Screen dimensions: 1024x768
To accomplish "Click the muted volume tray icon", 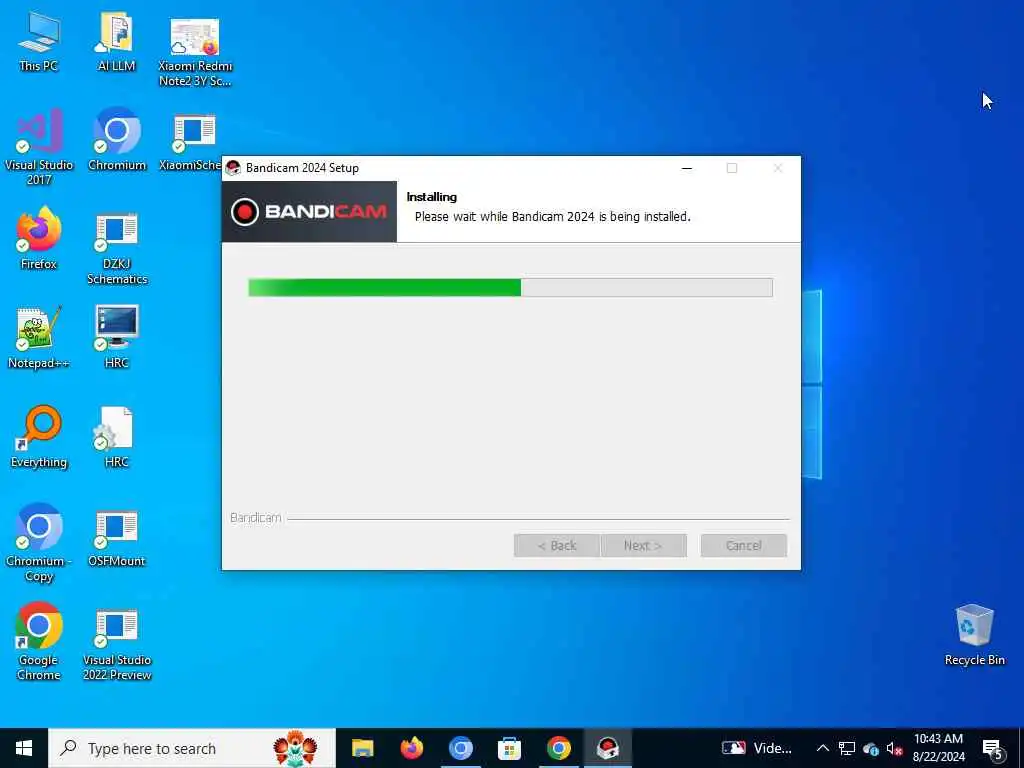I will pyautogui.click(x=894, y=748).
